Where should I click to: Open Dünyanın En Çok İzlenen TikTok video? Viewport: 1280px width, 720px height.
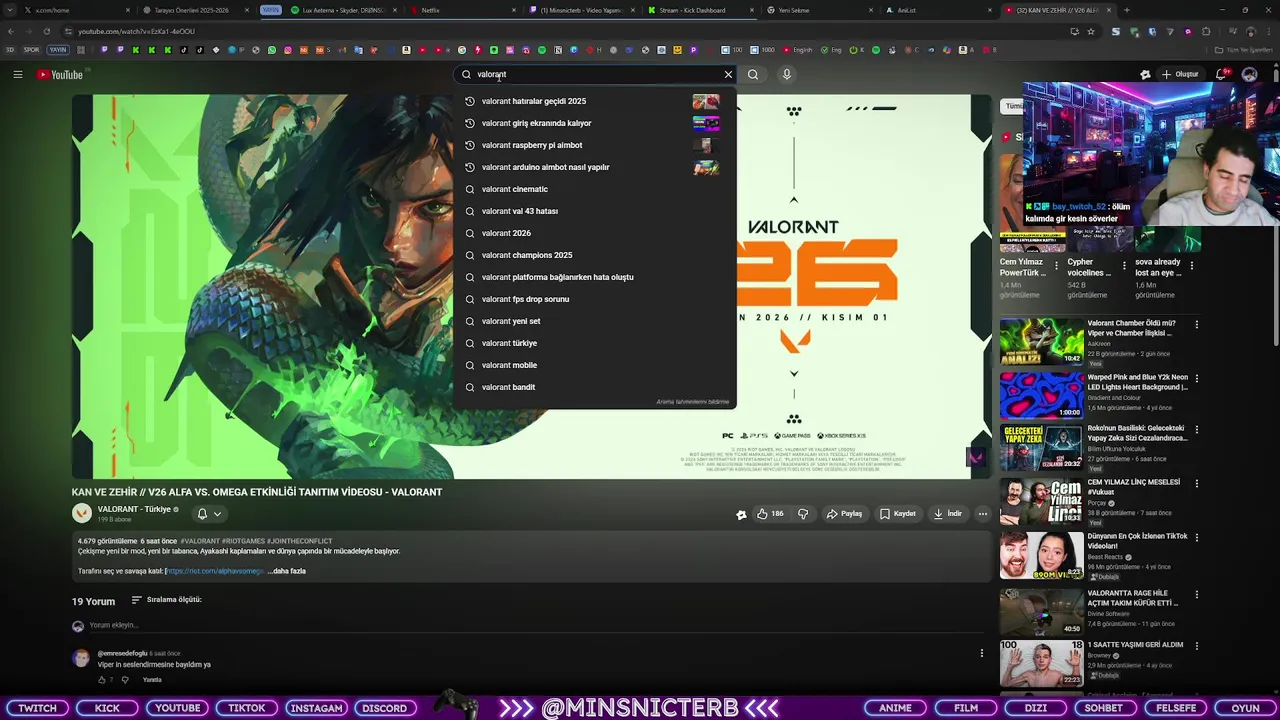(x=1041, y=555)
